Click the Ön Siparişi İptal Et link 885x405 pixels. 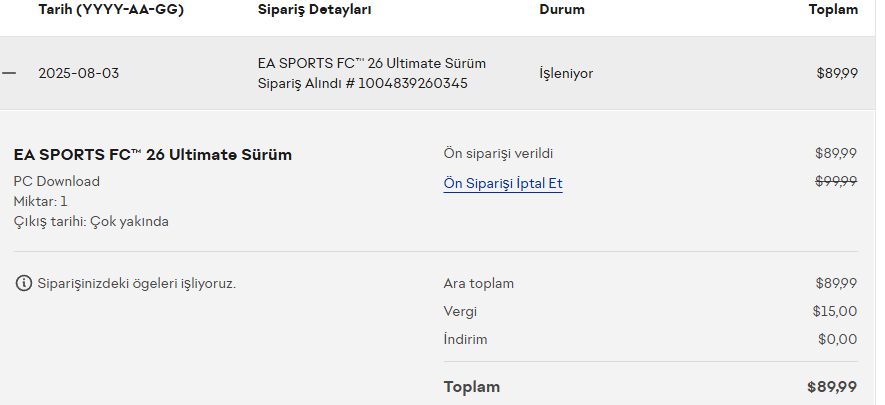502,184
